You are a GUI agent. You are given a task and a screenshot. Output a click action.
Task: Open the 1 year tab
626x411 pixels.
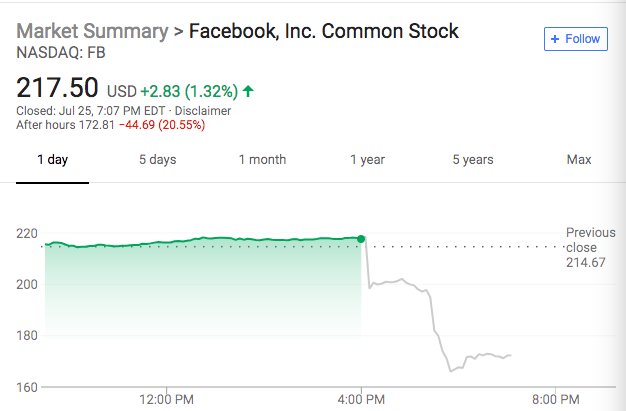(368, 160)
